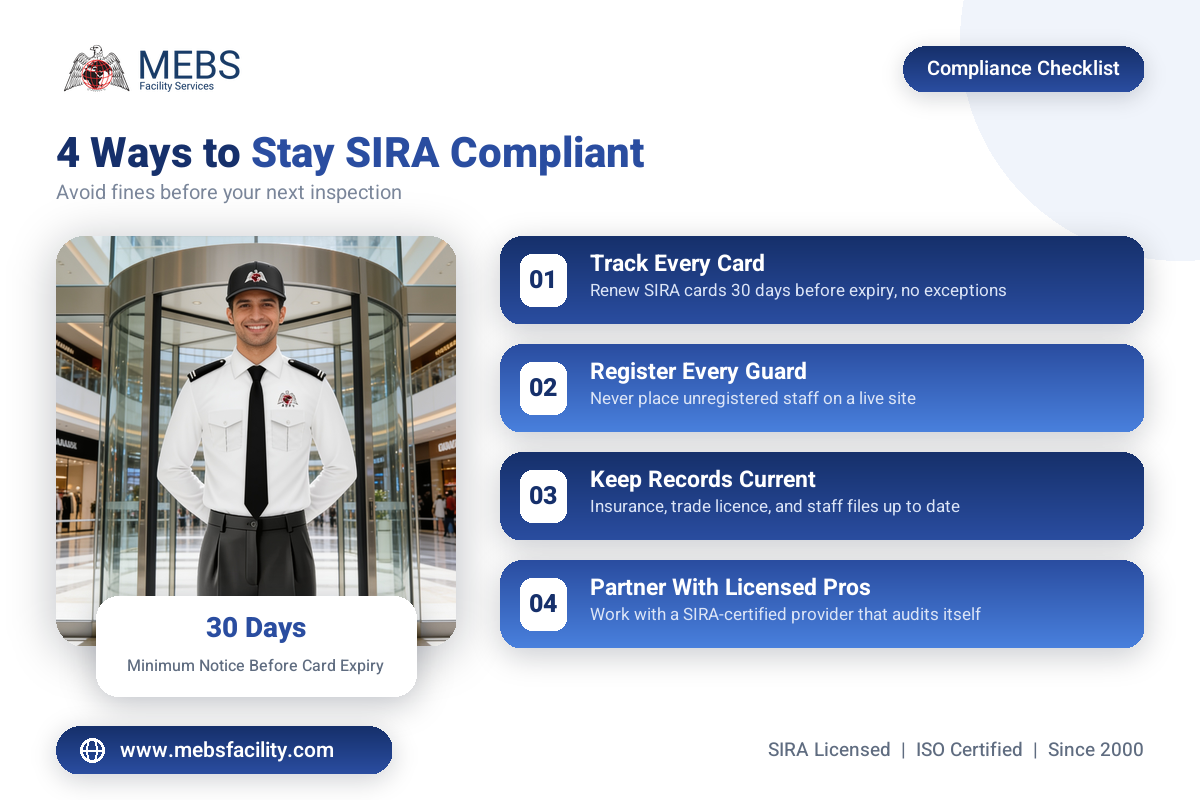This screenshot has height=800, width=1200.
Task: Click 'Never place unregistered staff on a live site'
Action: pos(753,398)
